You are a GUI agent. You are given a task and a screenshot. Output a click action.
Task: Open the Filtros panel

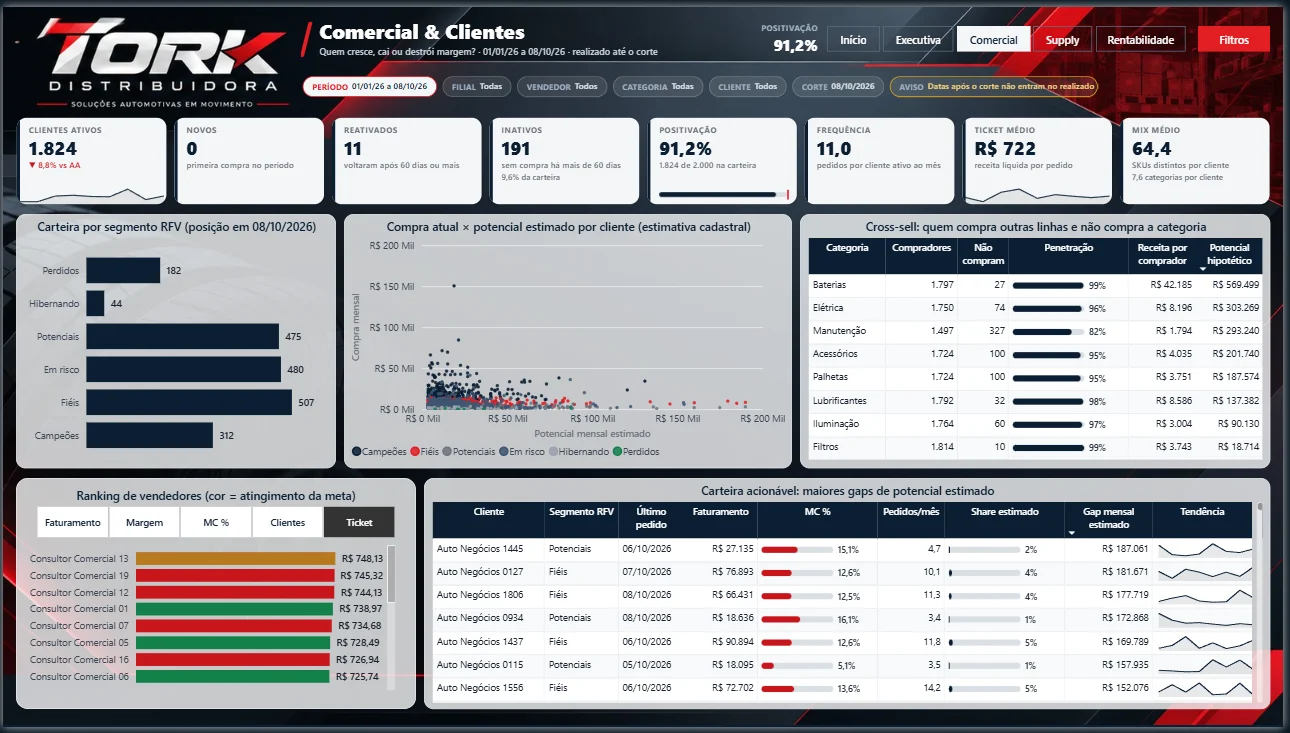[x=1234, y=40]
